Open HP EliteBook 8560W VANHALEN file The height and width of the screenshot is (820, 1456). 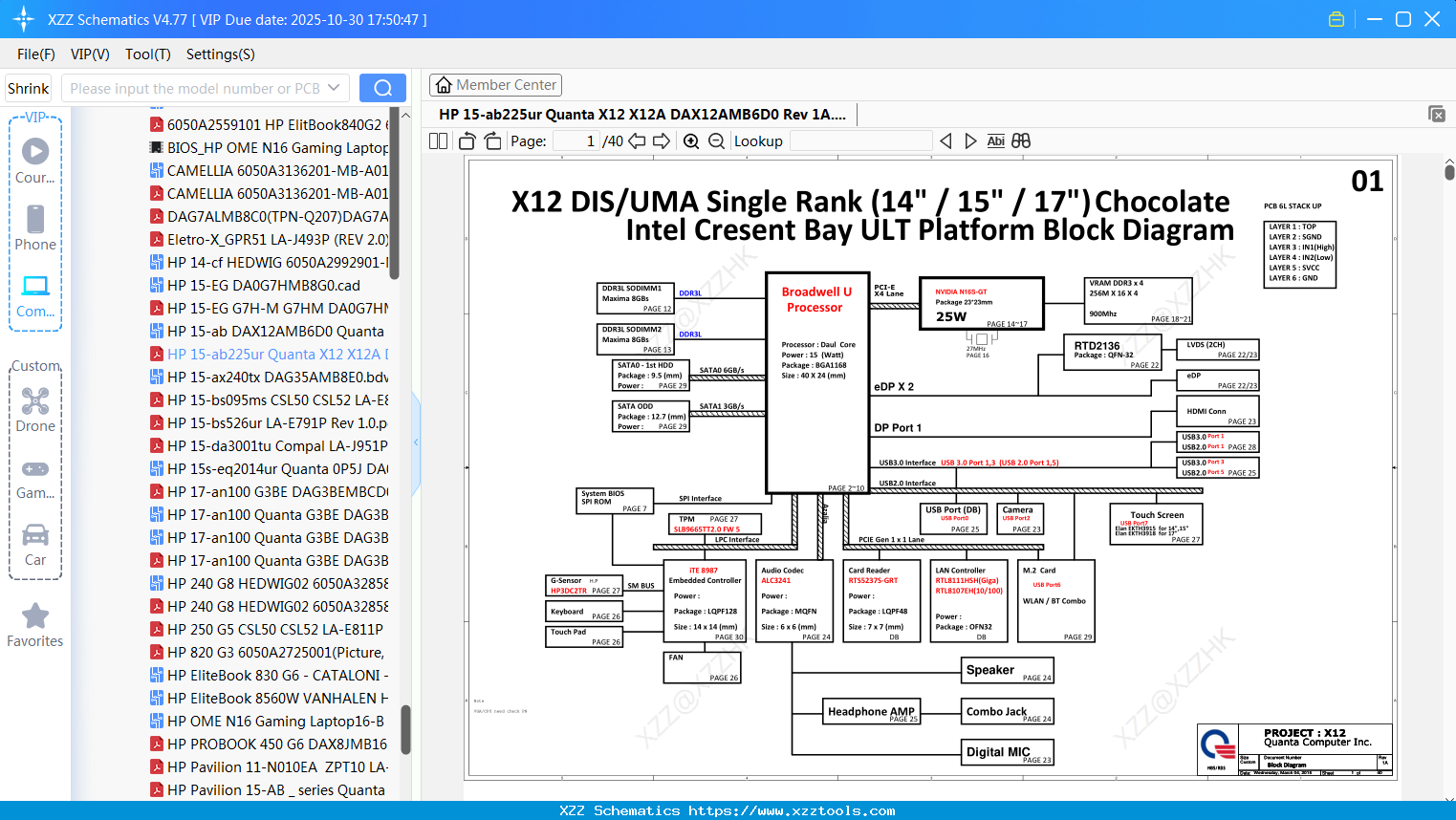tap(270, 699)
